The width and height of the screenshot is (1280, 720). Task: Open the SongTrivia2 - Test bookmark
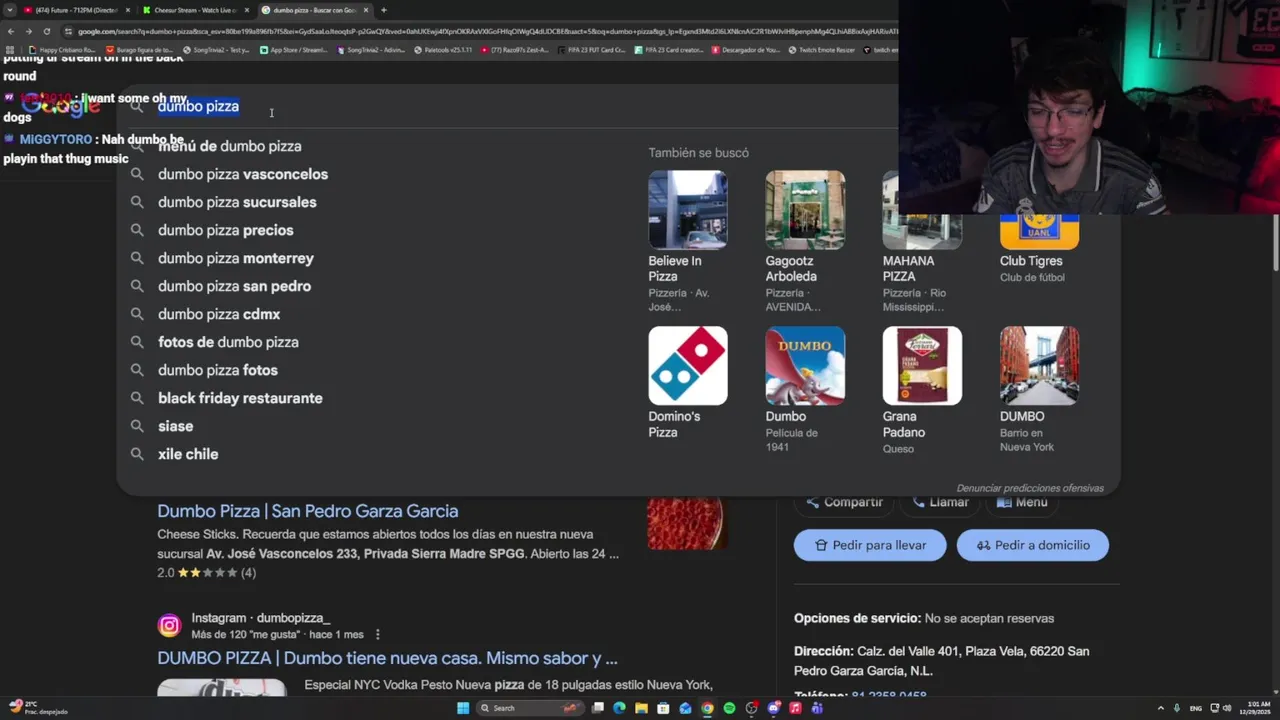(216, 49)
